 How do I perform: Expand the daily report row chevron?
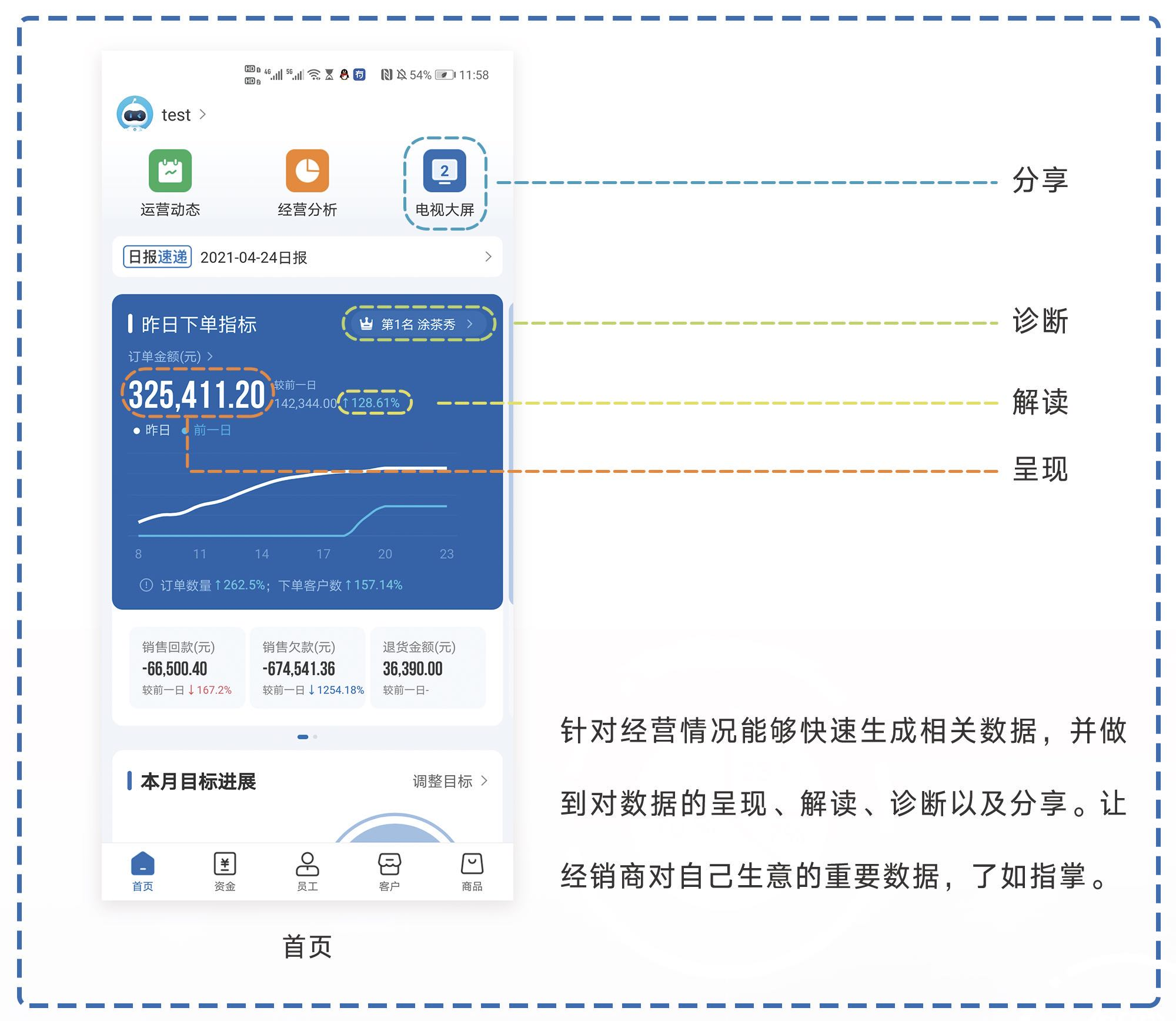pyautogui.click(x=488, y=256)
